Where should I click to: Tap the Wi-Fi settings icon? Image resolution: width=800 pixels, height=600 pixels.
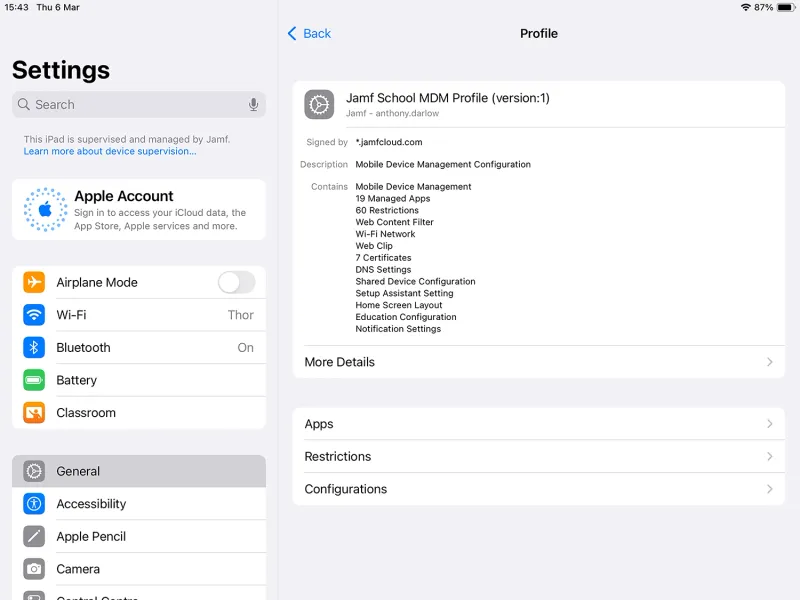point(34,315)
